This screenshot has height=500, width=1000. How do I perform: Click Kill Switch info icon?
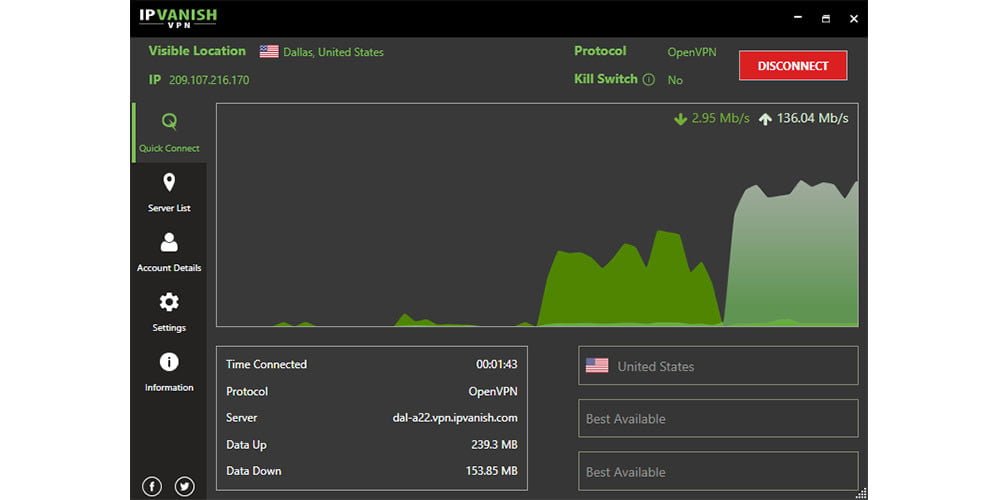click(648, 80)
